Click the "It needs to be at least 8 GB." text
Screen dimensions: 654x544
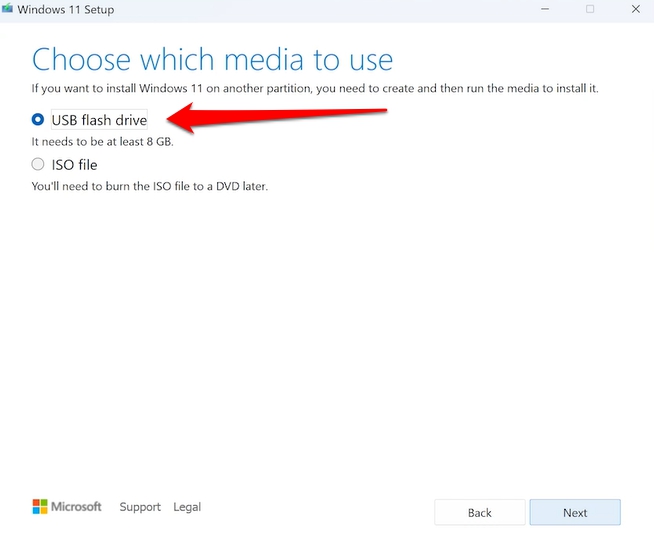[x=102, y=142]
